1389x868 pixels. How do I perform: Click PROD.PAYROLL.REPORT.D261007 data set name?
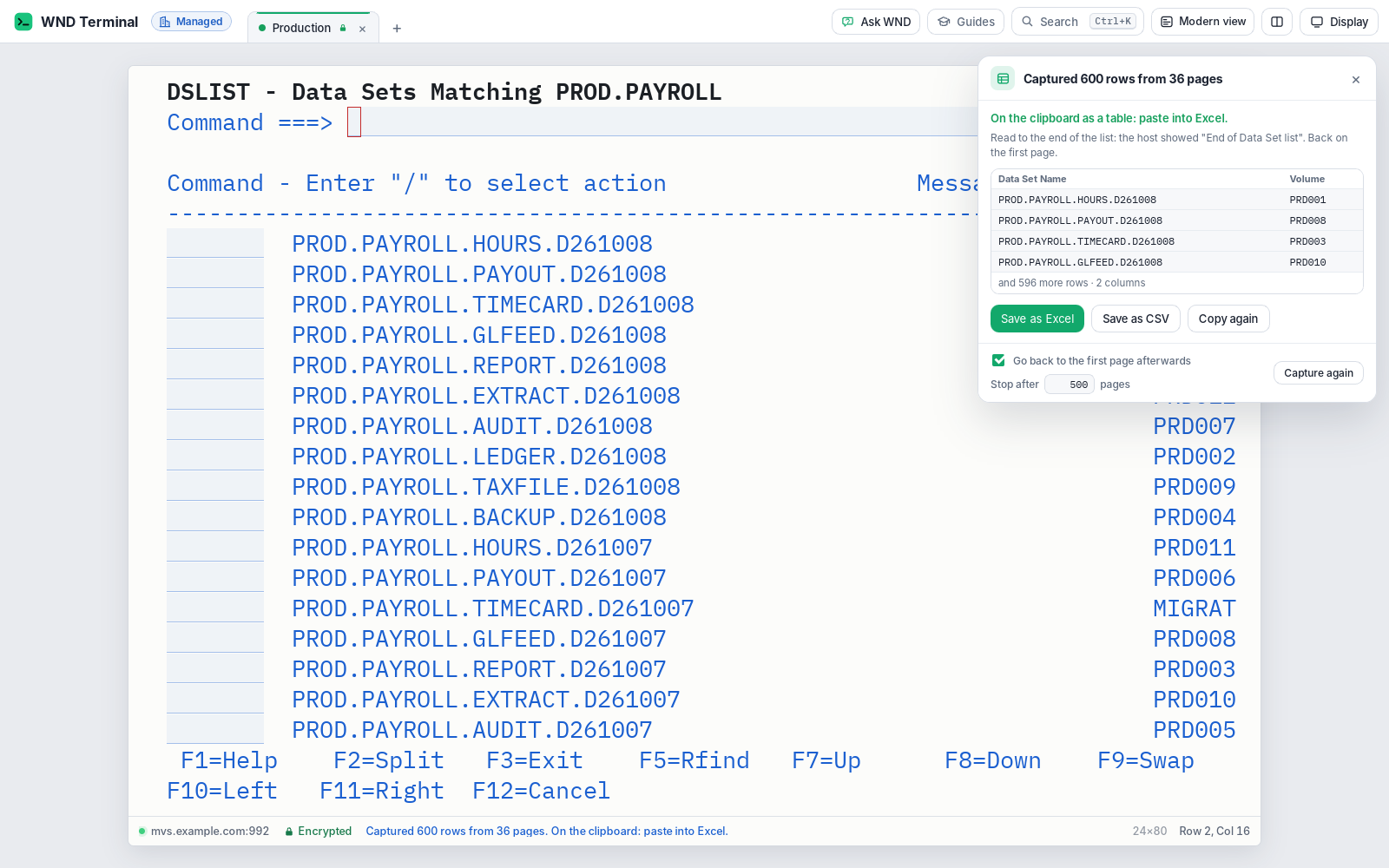pos(479,669)
